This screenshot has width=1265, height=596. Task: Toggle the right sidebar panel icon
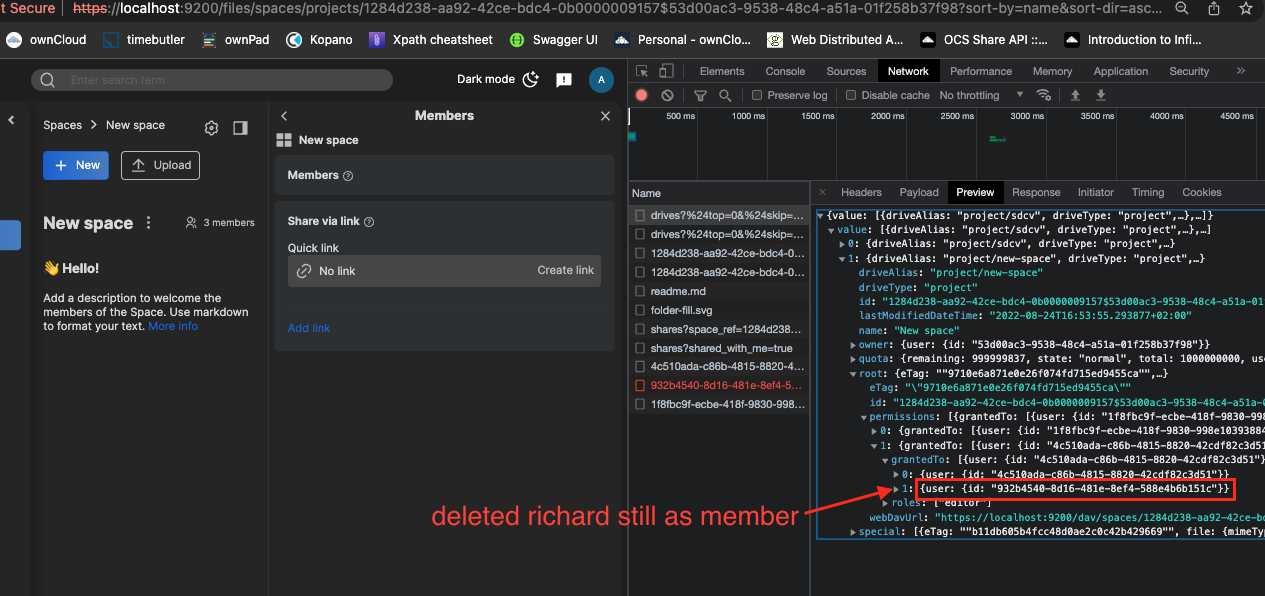pyautogui.click(x=239, y=128)
